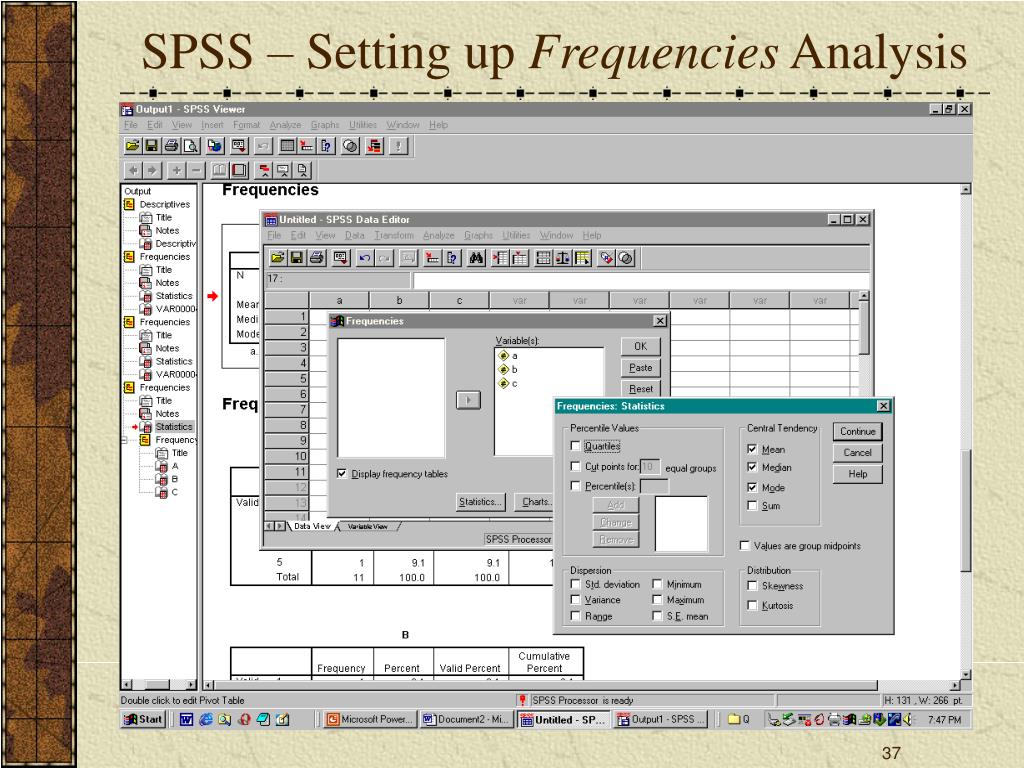
Task: Click Weight Cases scale icon
Action: 563,258
